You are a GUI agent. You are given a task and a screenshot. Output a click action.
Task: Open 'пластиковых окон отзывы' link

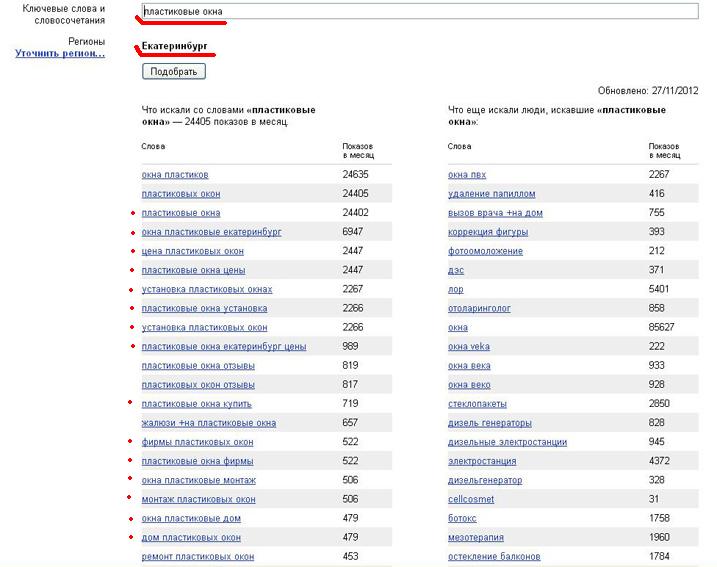pos(198,385)
